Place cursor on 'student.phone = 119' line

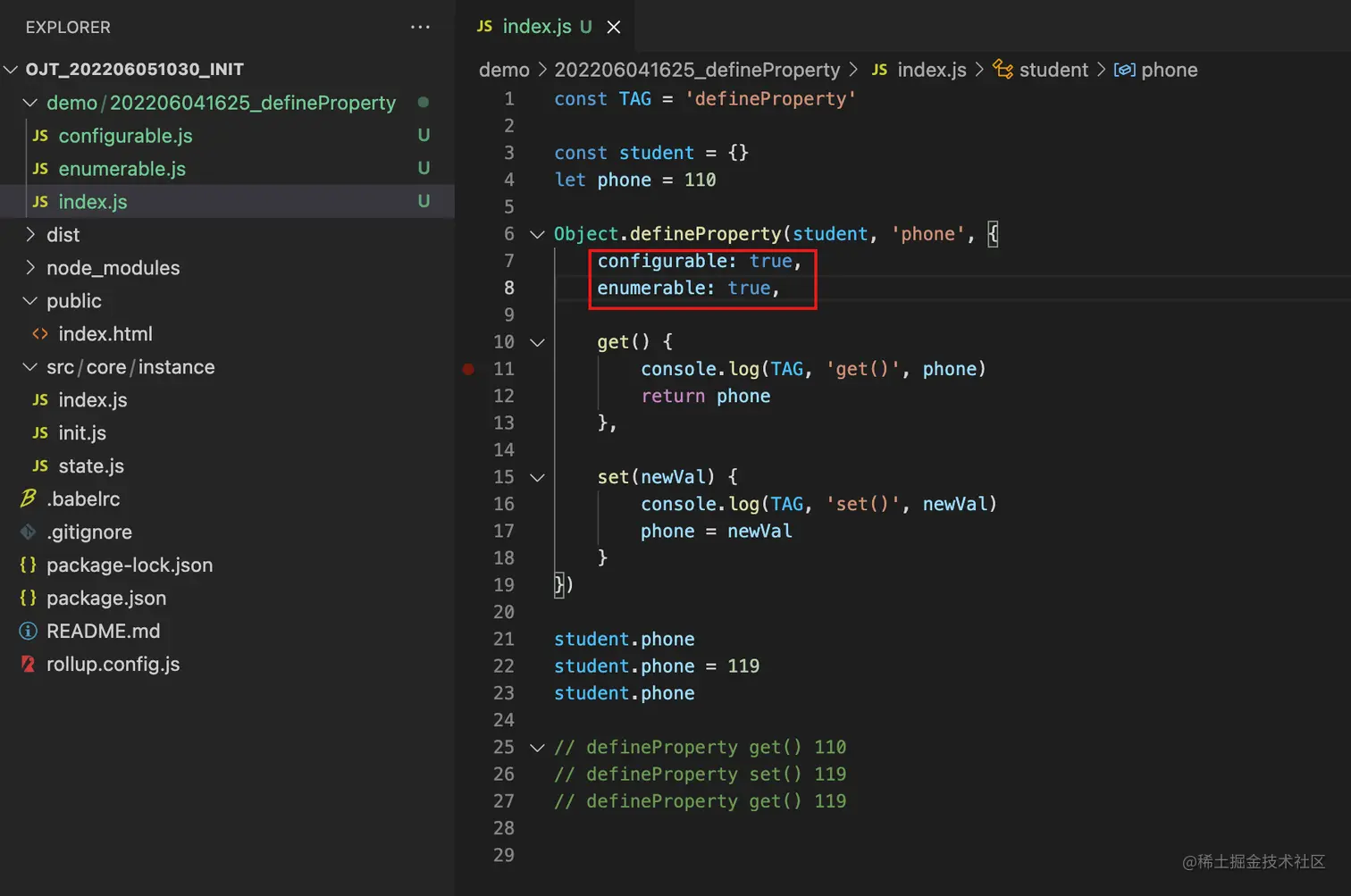click(657, 666)
